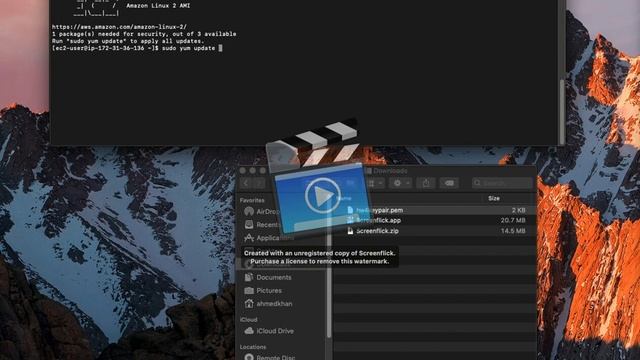Click the 2 KB size cell
The height and width of the screenshot is (360, 640).
[x=518, y=210]
